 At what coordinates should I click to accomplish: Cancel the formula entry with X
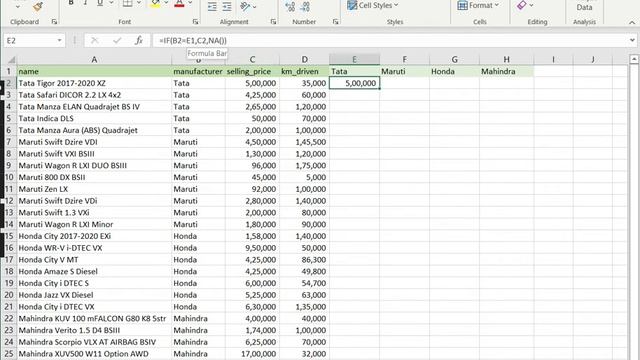click(94, 40)
